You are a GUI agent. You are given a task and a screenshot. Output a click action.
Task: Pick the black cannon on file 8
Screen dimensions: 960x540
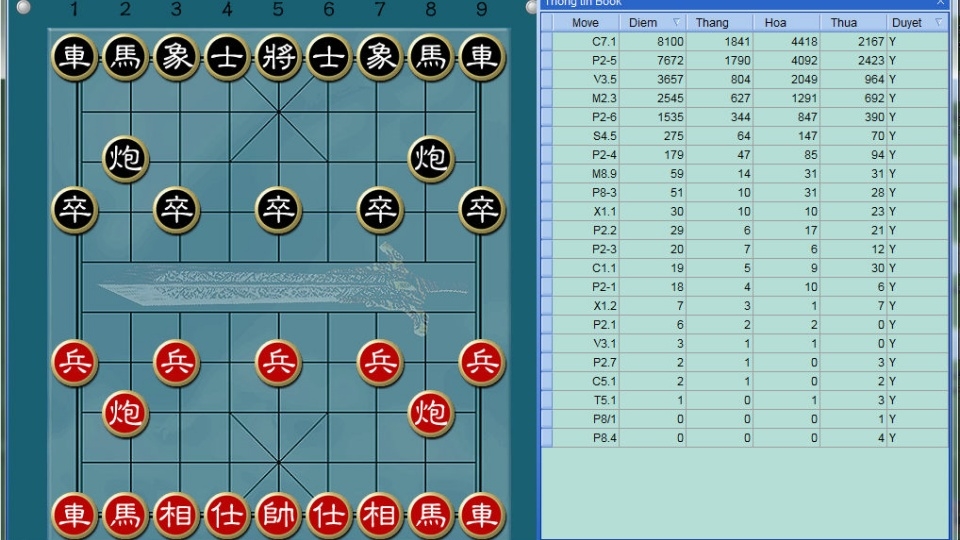(x=430, y=159)
